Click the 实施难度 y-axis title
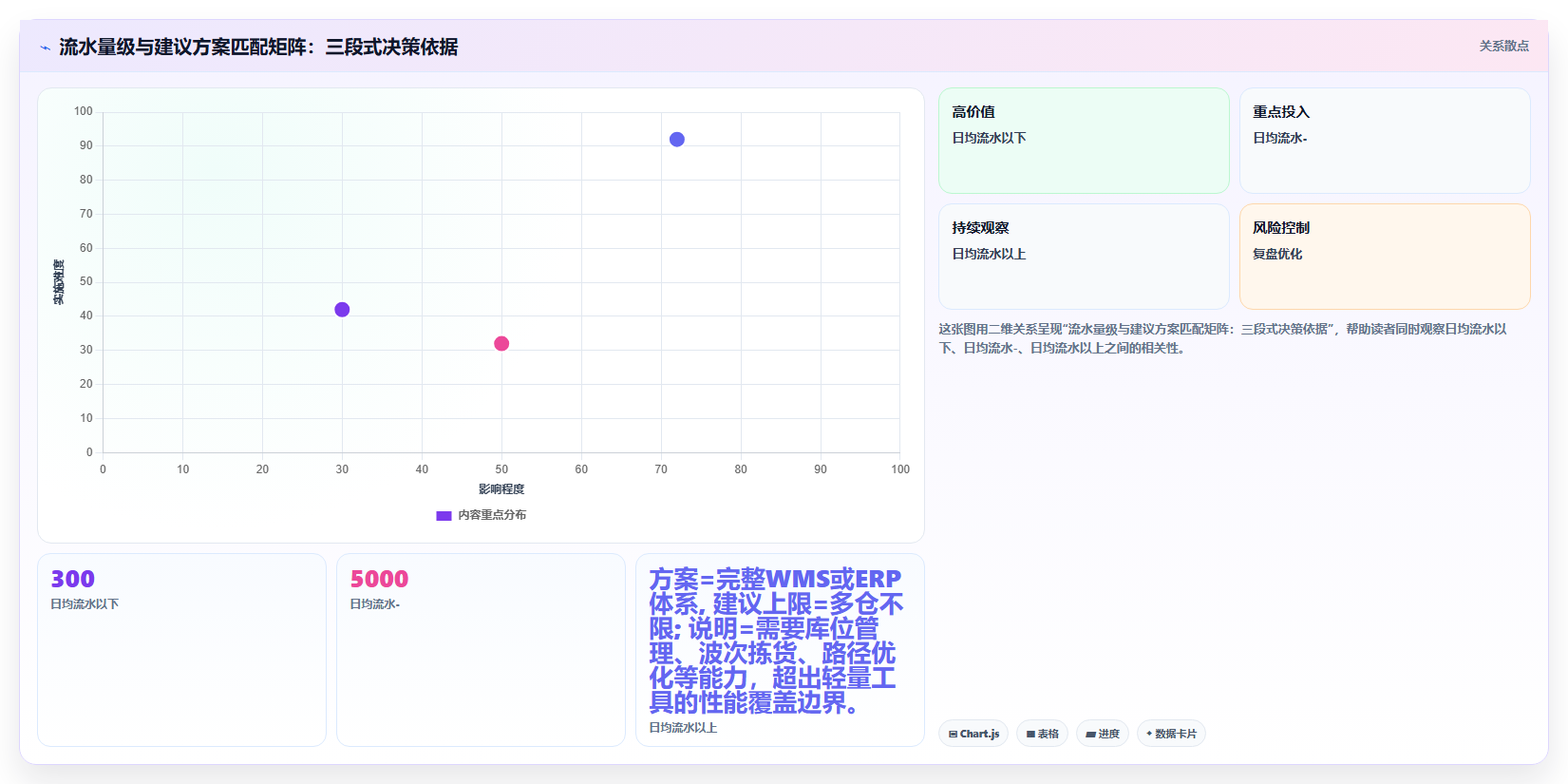 tap(59, 282)
